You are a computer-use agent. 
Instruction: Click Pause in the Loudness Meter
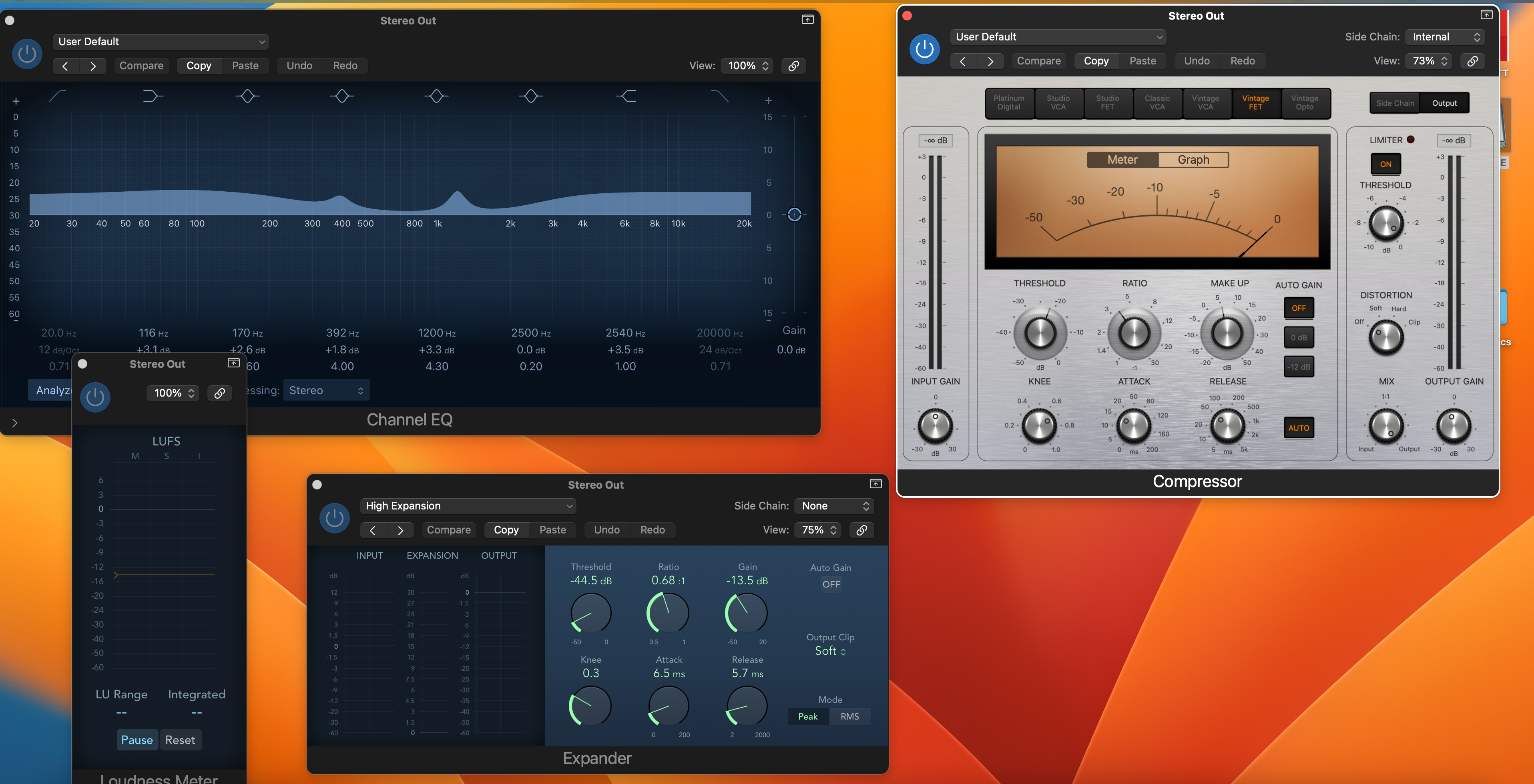137,740
